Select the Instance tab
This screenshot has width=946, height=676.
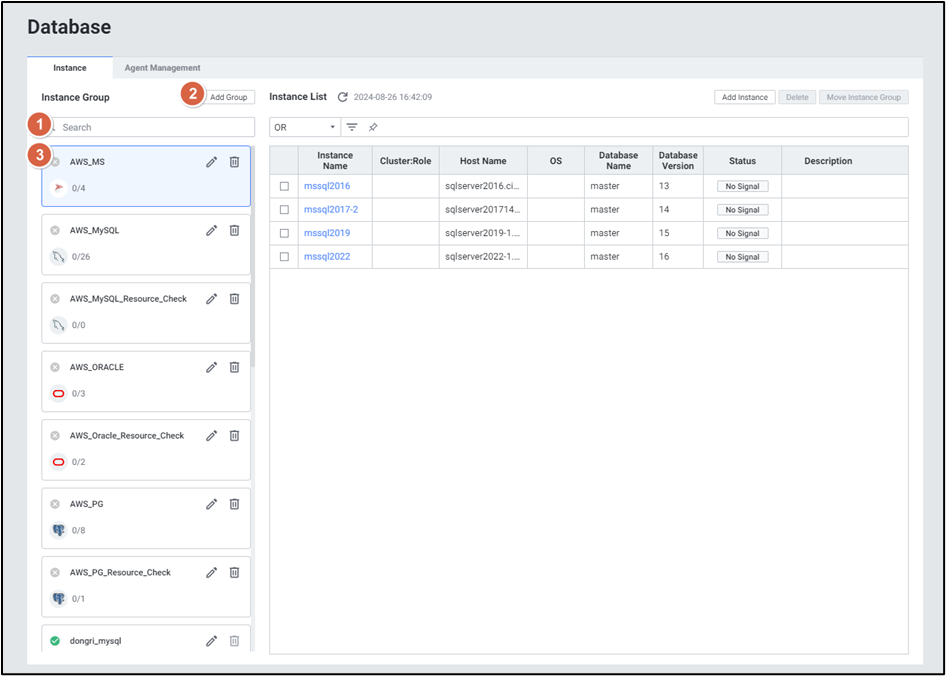[x=70, y=68]
